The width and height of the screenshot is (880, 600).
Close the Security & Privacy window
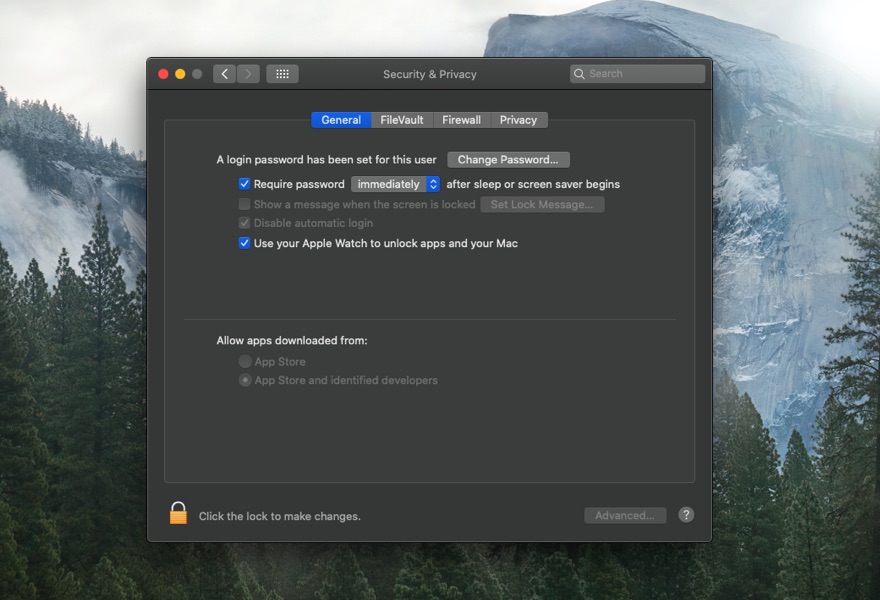(163, 74)
